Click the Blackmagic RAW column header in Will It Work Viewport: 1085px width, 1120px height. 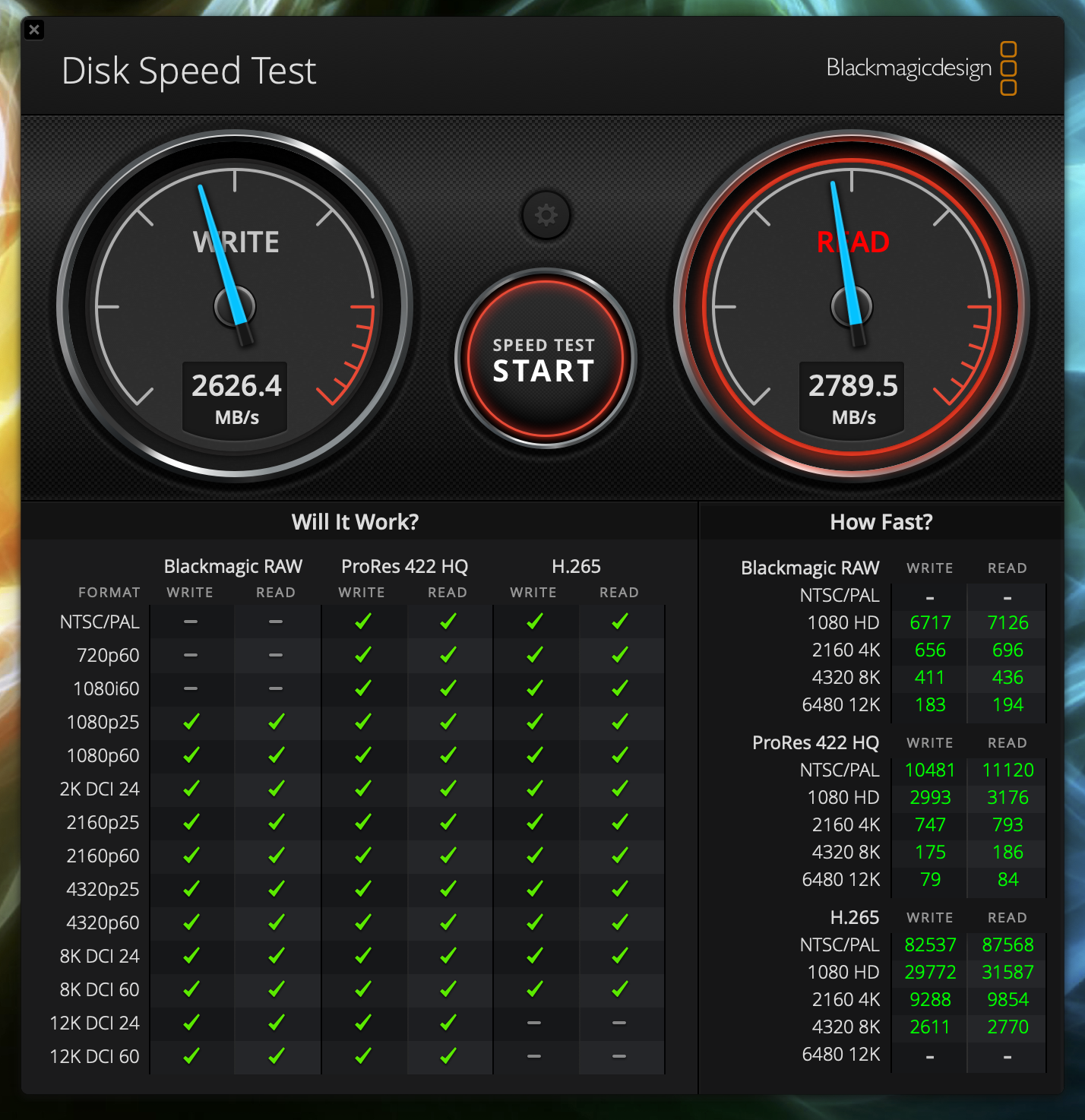233,567
